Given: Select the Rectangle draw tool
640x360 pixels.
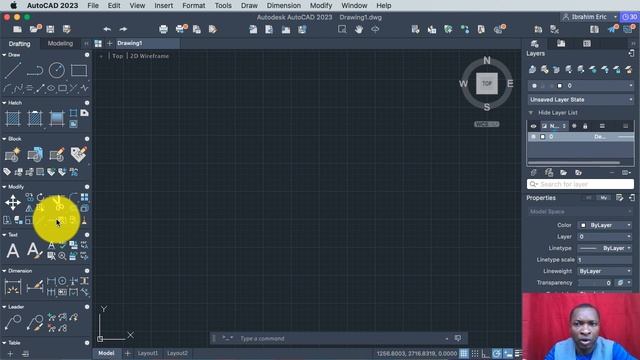Looking at the screenshot, I should click(x=79, y=70).
